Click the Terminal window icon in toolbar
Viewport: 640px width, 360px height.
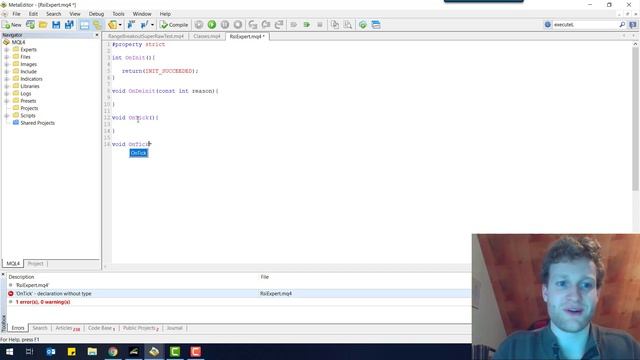click(x=376, y=25)
